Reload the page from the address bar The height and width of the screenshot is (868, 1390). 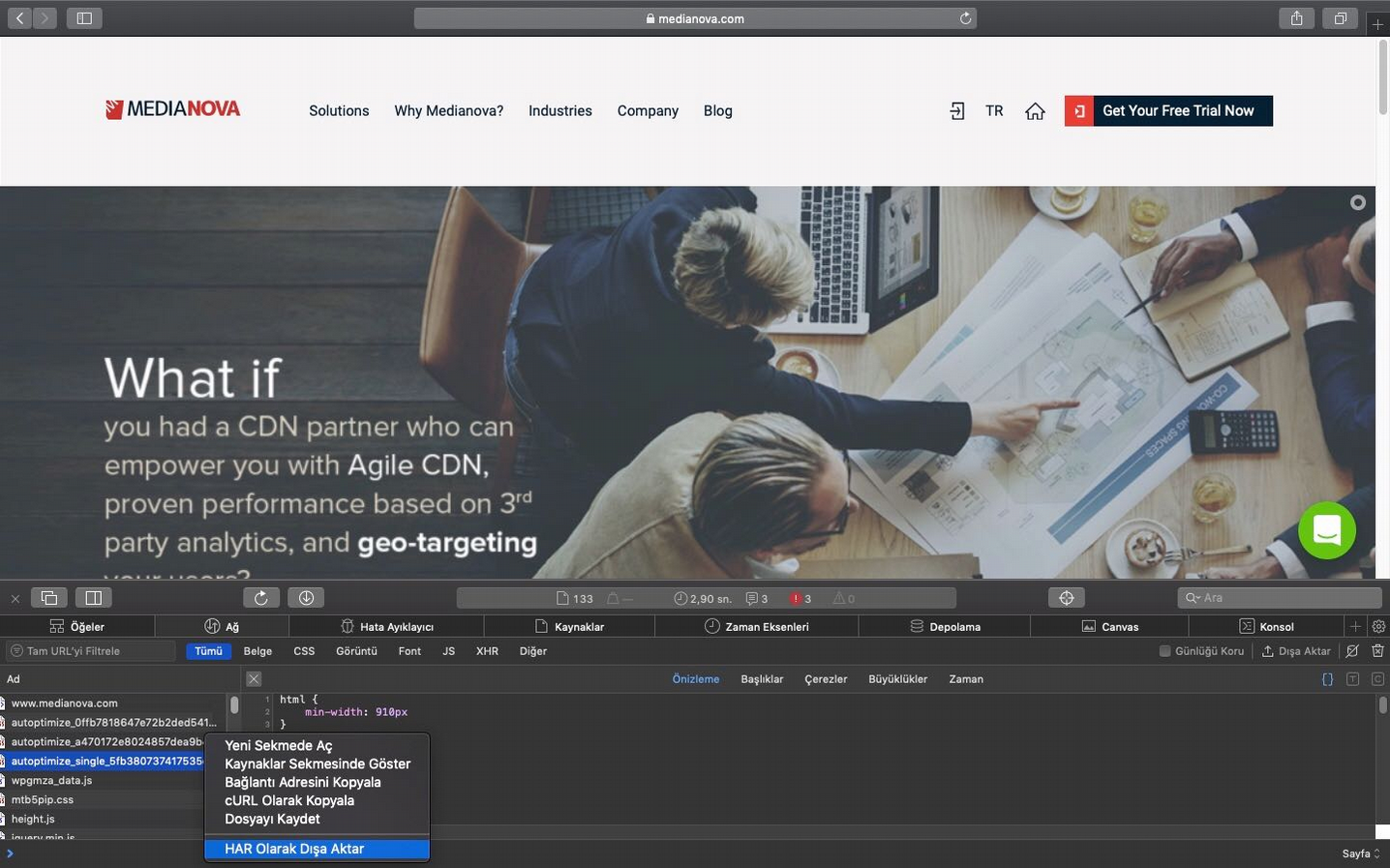click(x=965, y=18)
